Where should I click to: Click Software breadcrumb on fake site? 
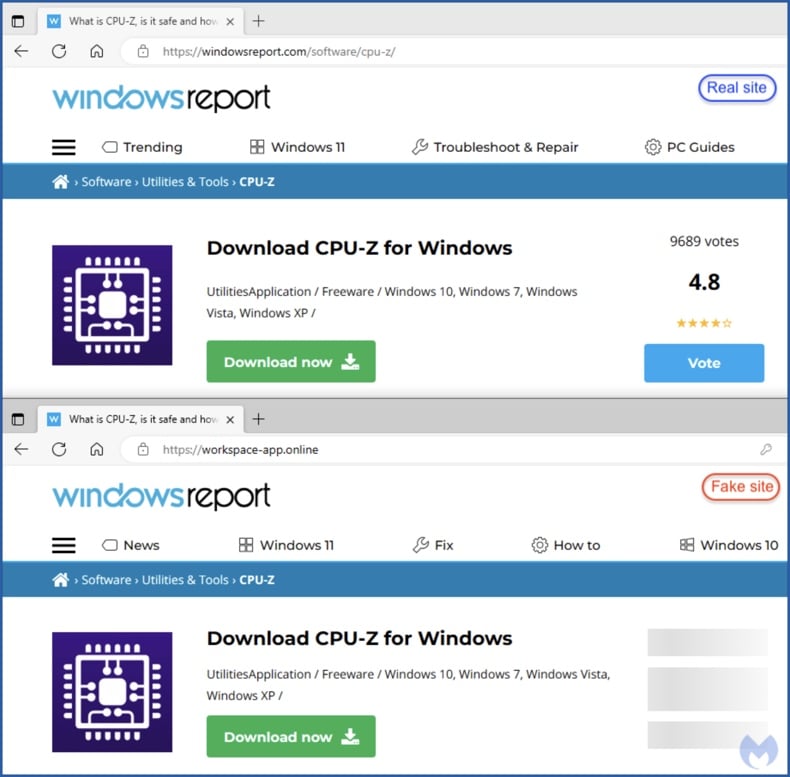tap(106, 580)
